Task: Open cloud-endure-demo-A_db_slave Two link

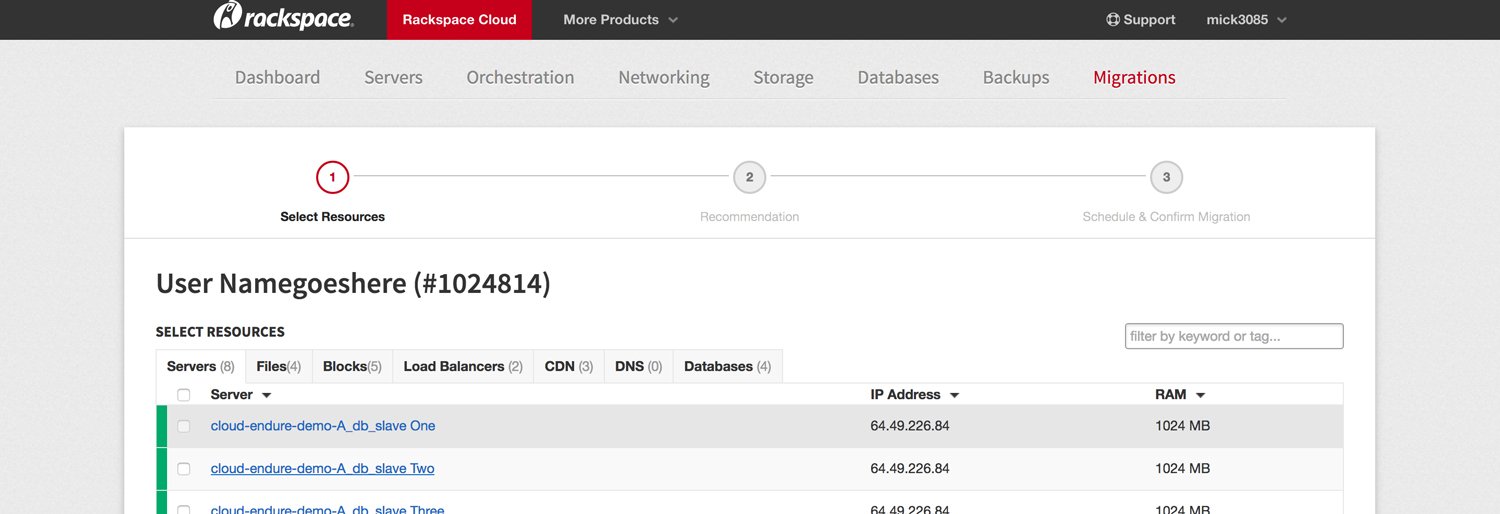Action: pos(322,469)
